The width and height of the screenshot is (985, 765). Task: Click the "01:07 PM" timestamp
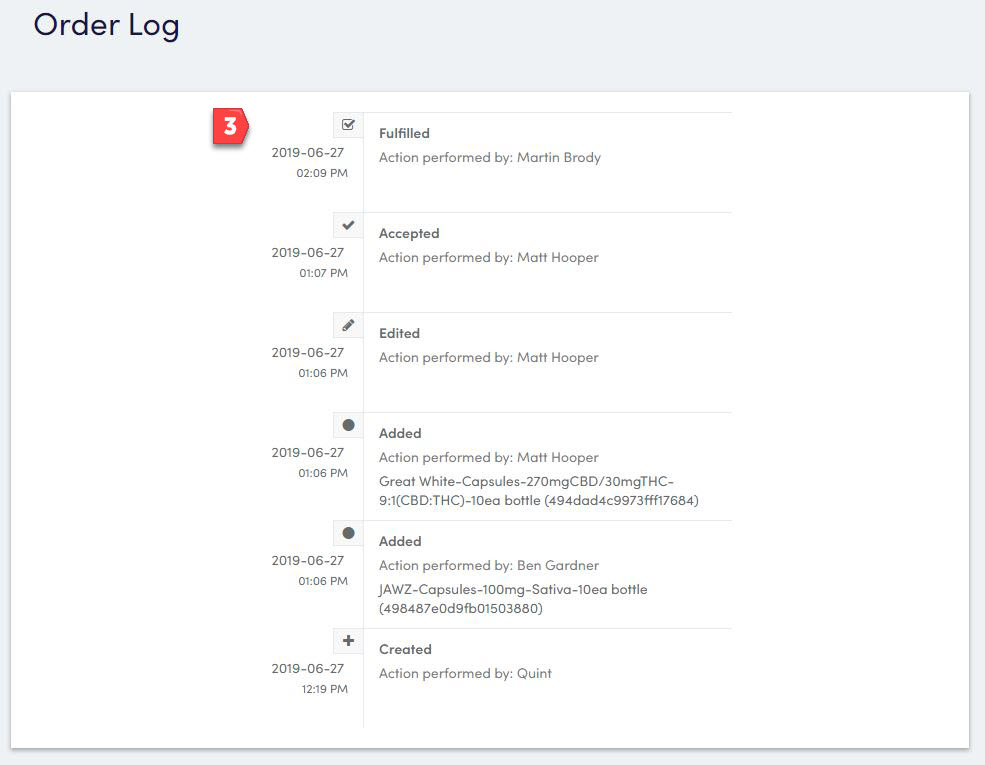pyautogui.click(x=323, y=273)
